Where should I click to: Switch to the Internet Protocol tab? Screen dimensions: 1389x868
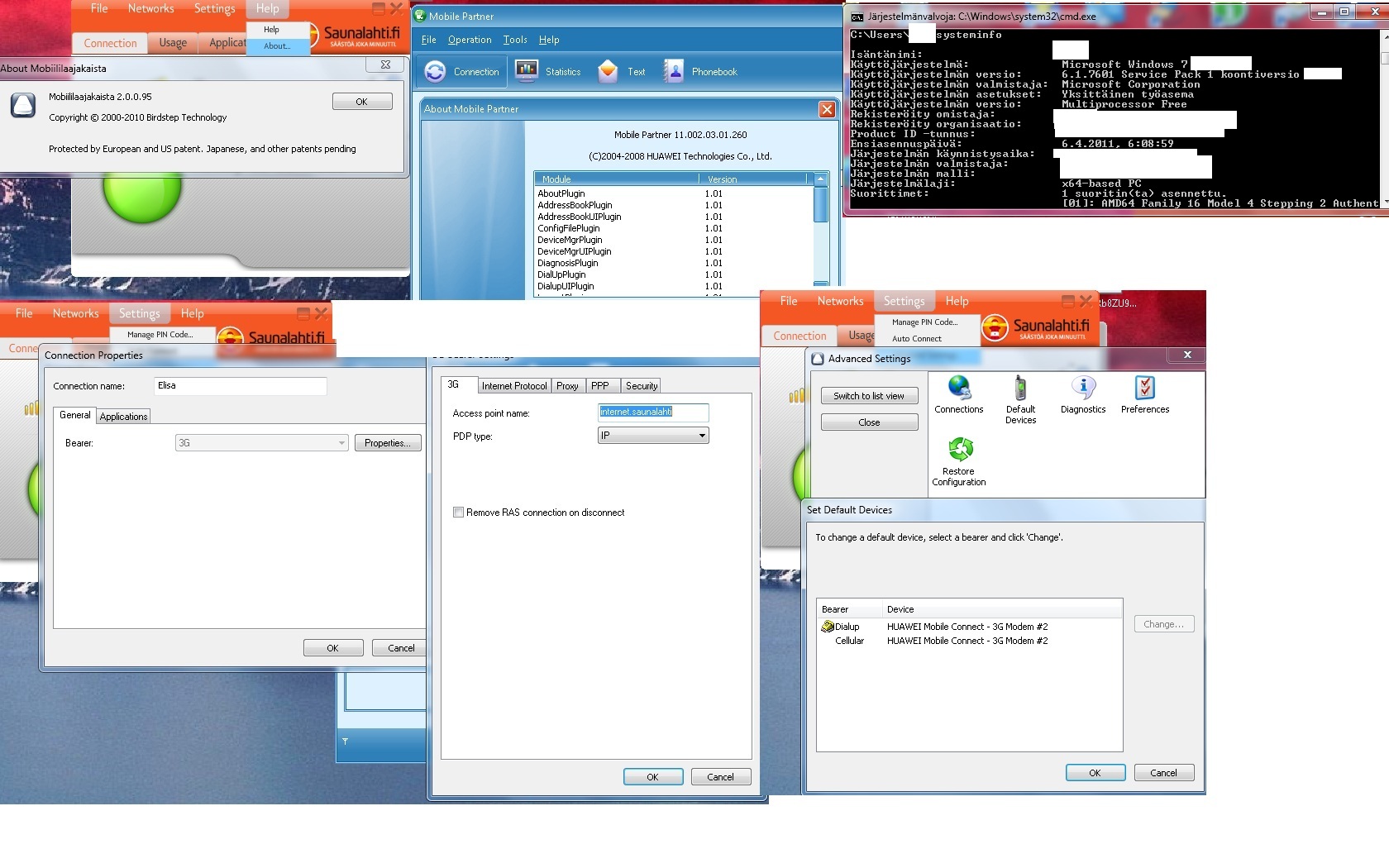[514, 386]
